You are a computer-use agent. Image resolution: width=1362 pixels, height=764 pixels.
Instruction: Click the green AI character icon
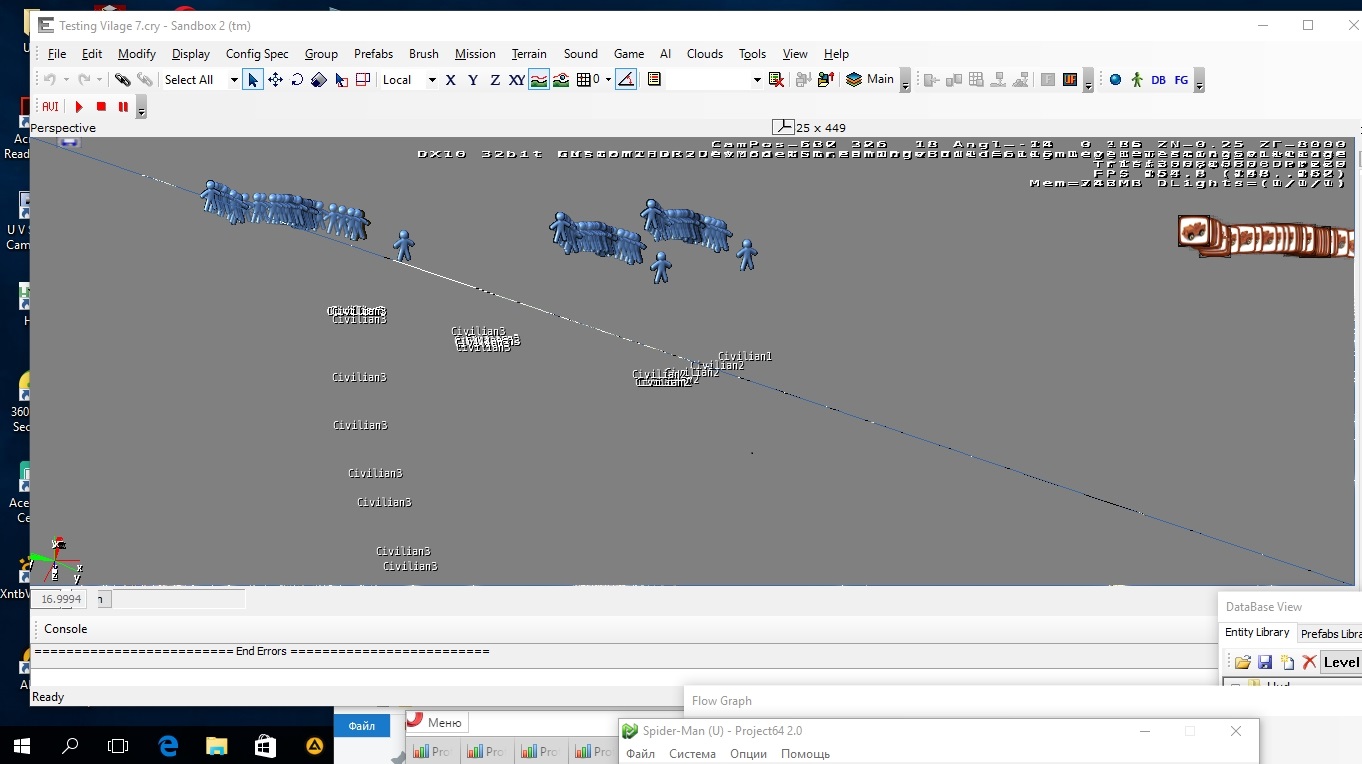click(1137, 80)
